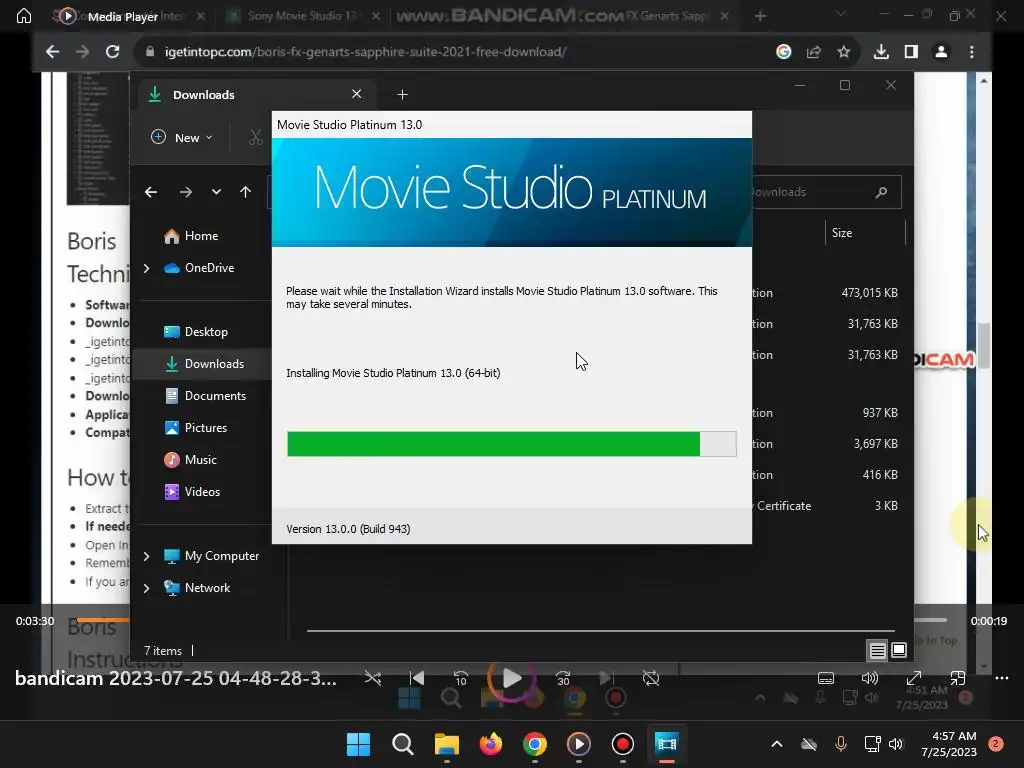Open Windows Start menu on taskbar
1024x768 pixels.
coord(359,744)
